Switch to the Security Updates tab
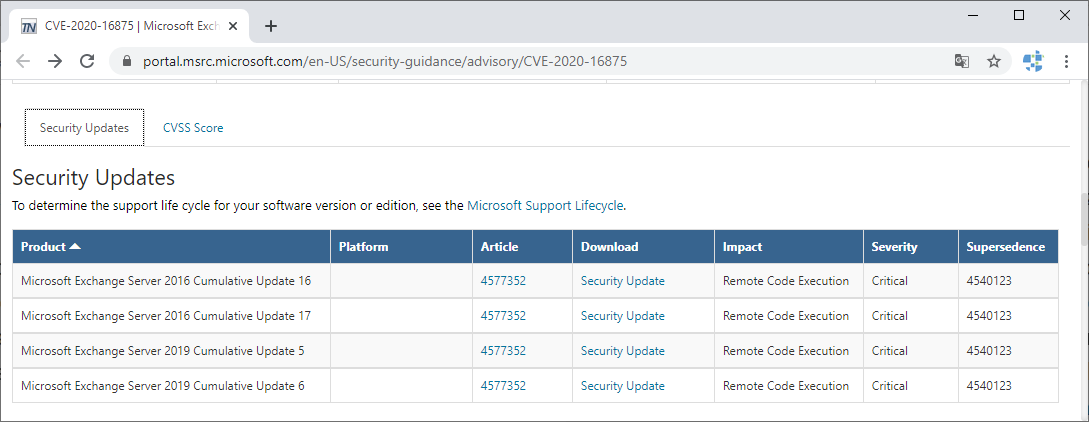 [84, 128]
